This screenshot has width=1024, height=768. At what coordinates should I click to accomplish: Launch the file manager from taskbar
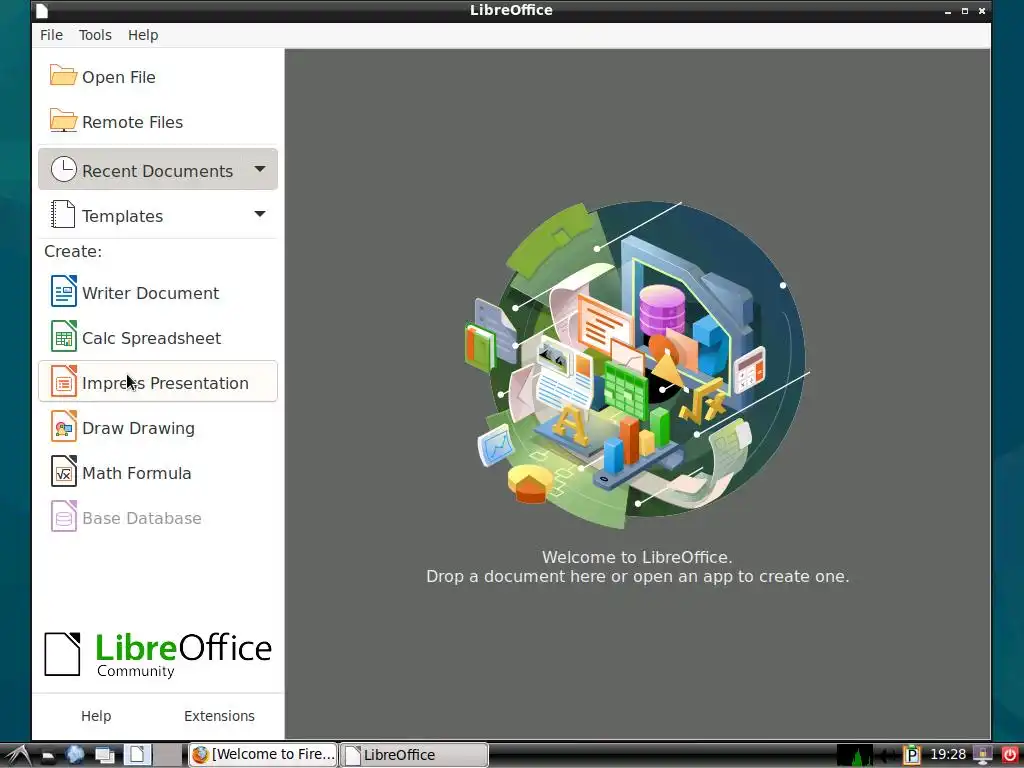[x=48, y=755]
